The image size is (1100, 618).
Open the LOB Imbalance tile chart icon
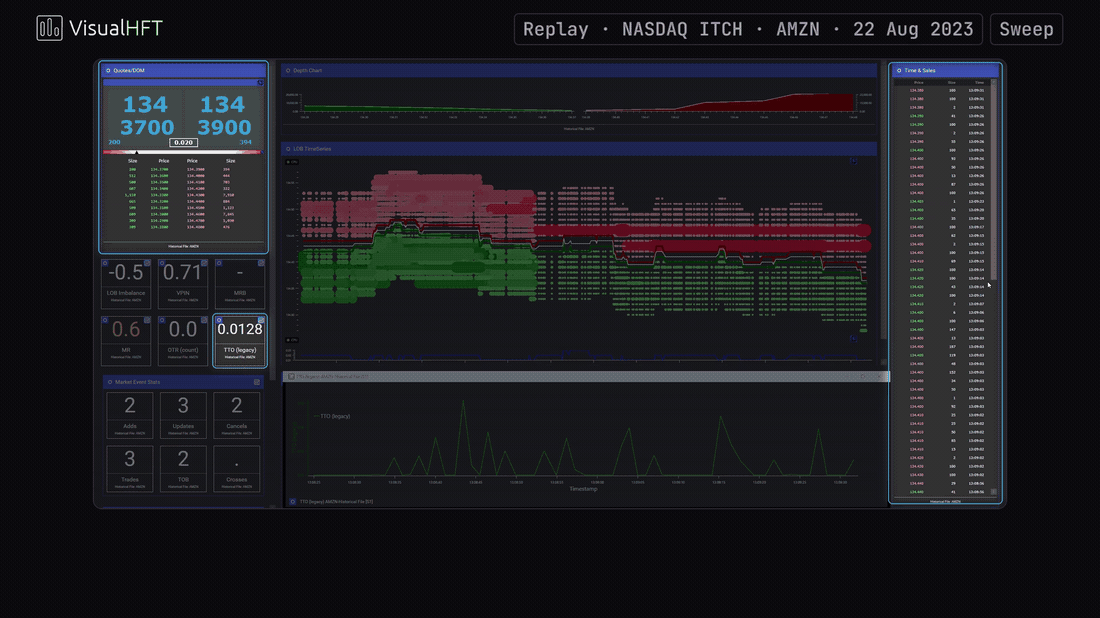tap(147, 263)
